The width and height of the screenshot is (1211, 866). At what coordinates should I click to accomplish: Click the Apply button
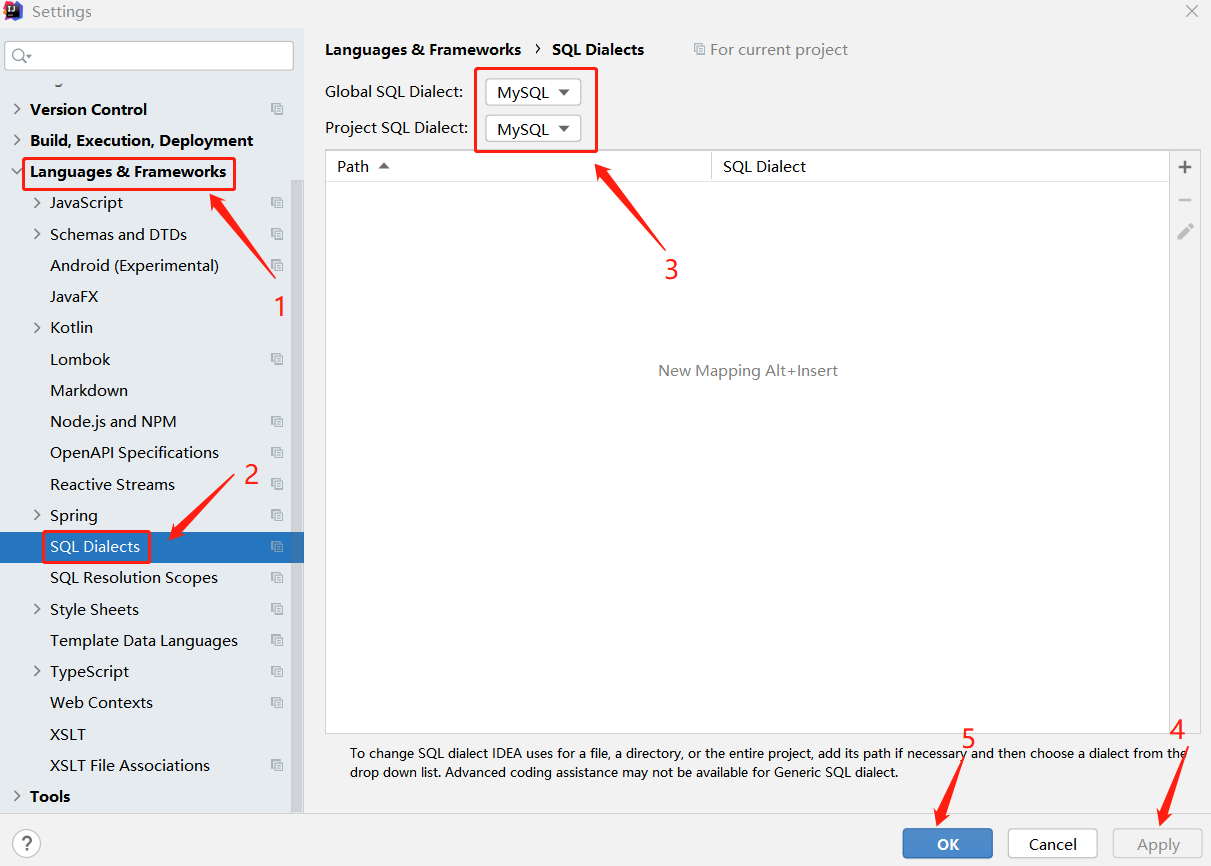(x=1158, y=844)
